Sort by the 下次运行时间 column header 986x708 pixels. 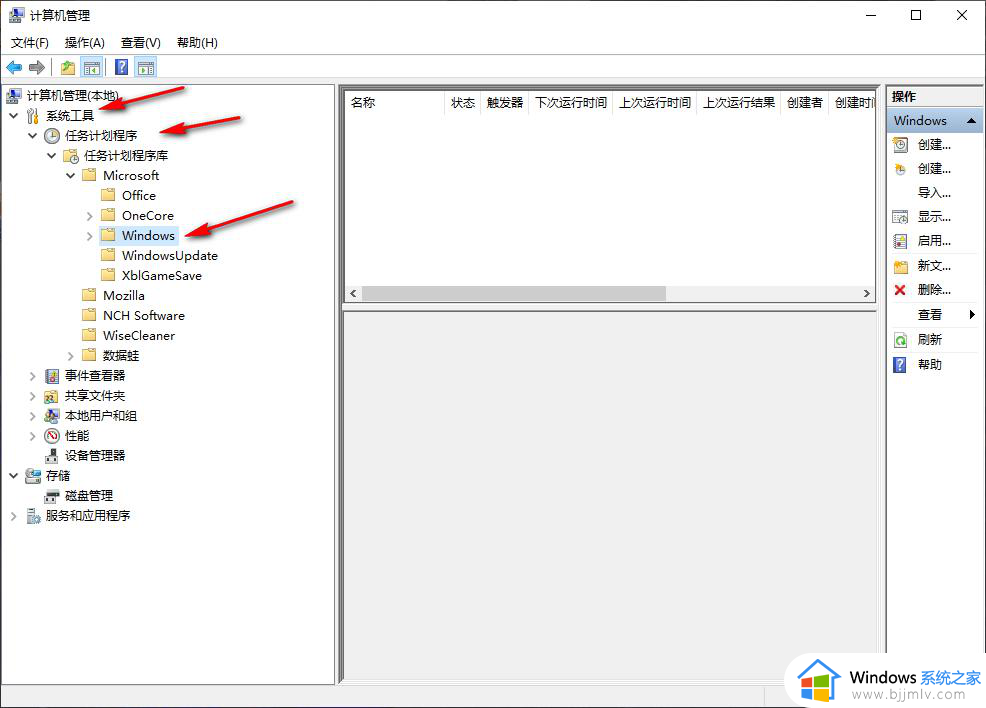pos(570,103)
